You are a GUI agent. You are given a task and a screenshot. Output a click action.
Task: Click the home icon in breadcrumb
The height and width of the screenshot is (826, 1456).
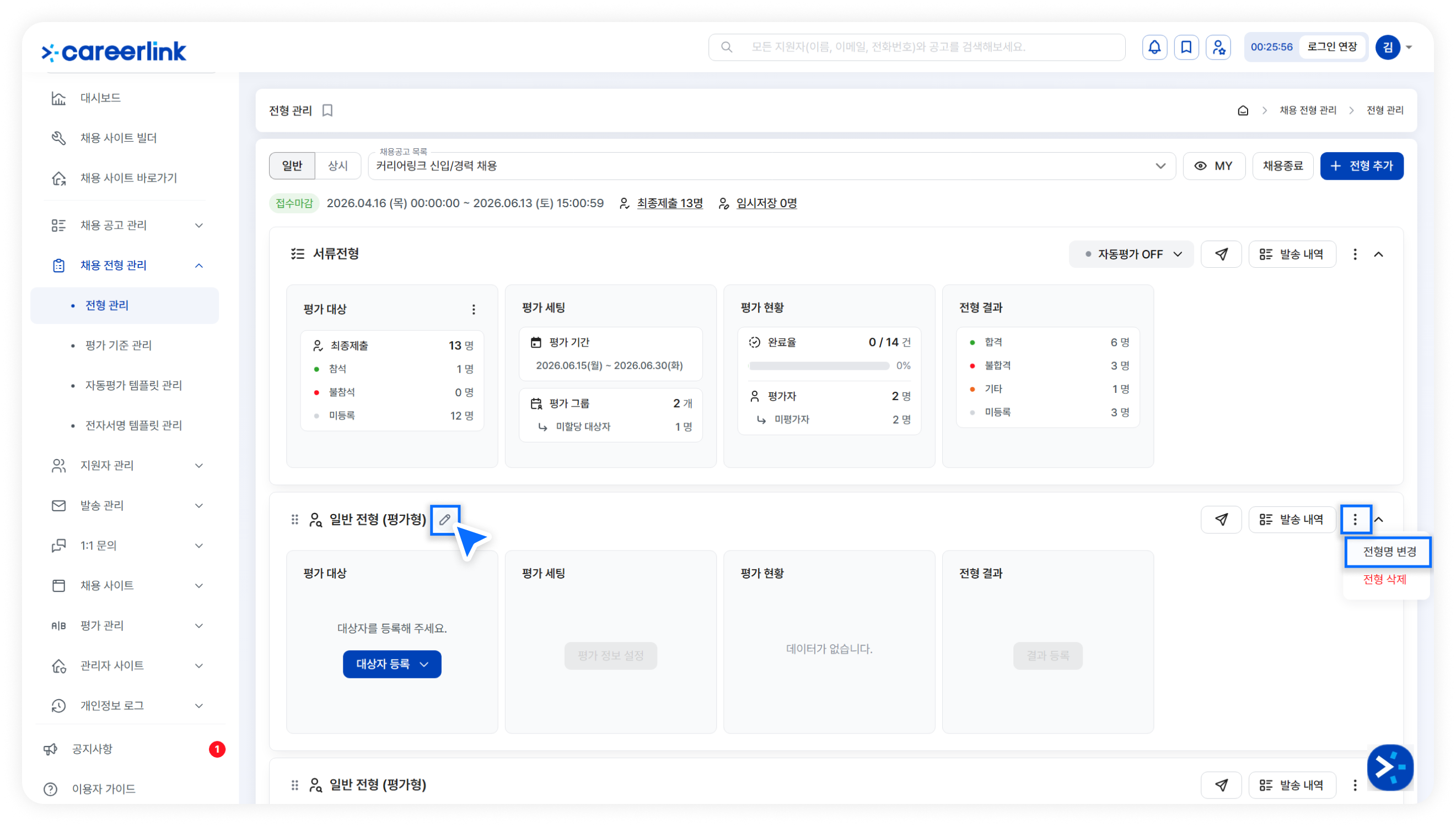[1243, 110]
